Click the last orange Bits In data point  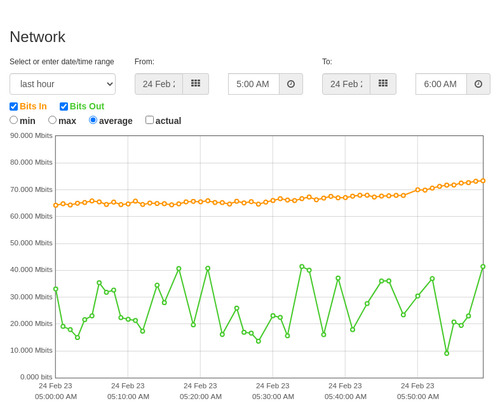tap(483, 181)
